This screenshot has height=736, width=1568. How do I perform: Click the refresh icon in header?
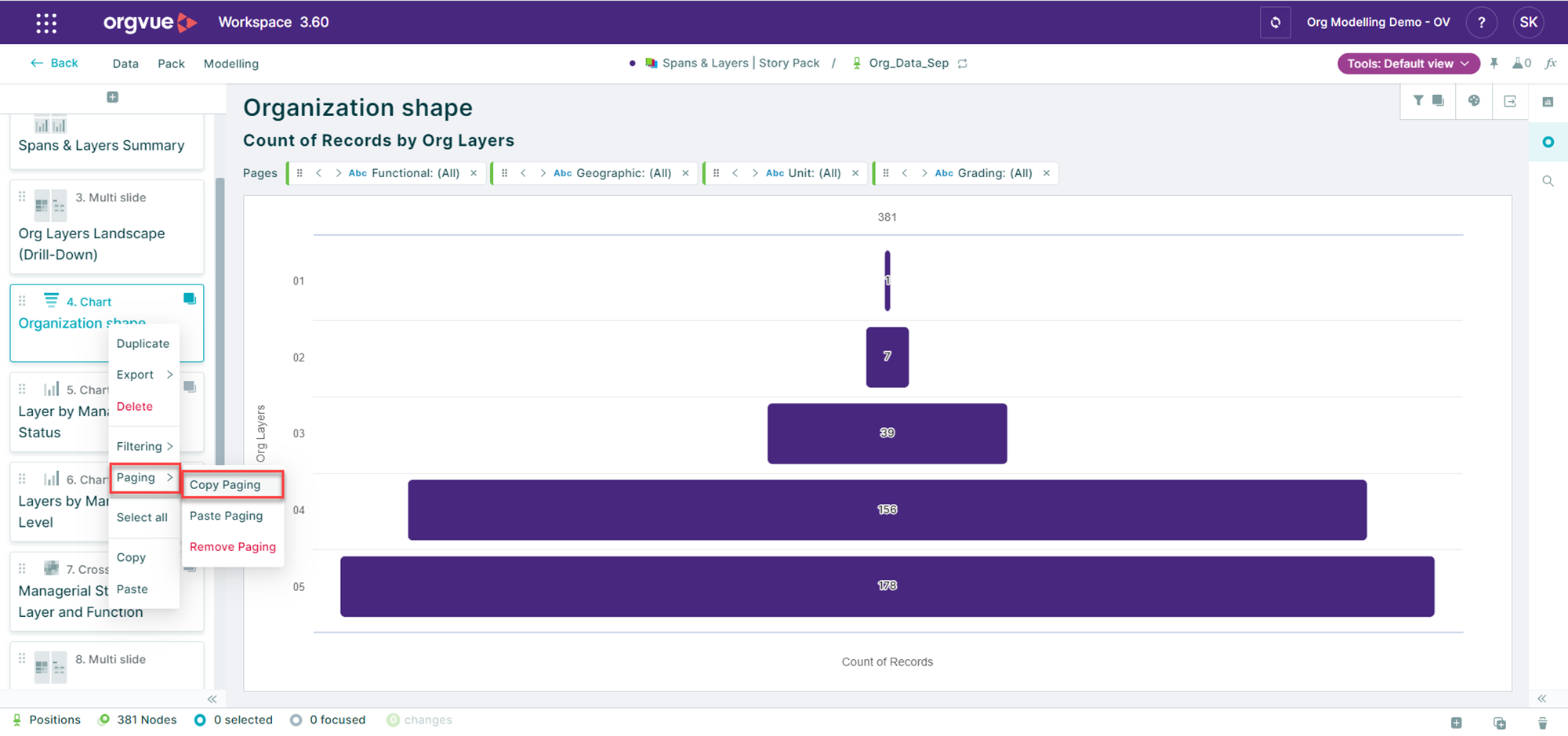[x=1275, y=23]
